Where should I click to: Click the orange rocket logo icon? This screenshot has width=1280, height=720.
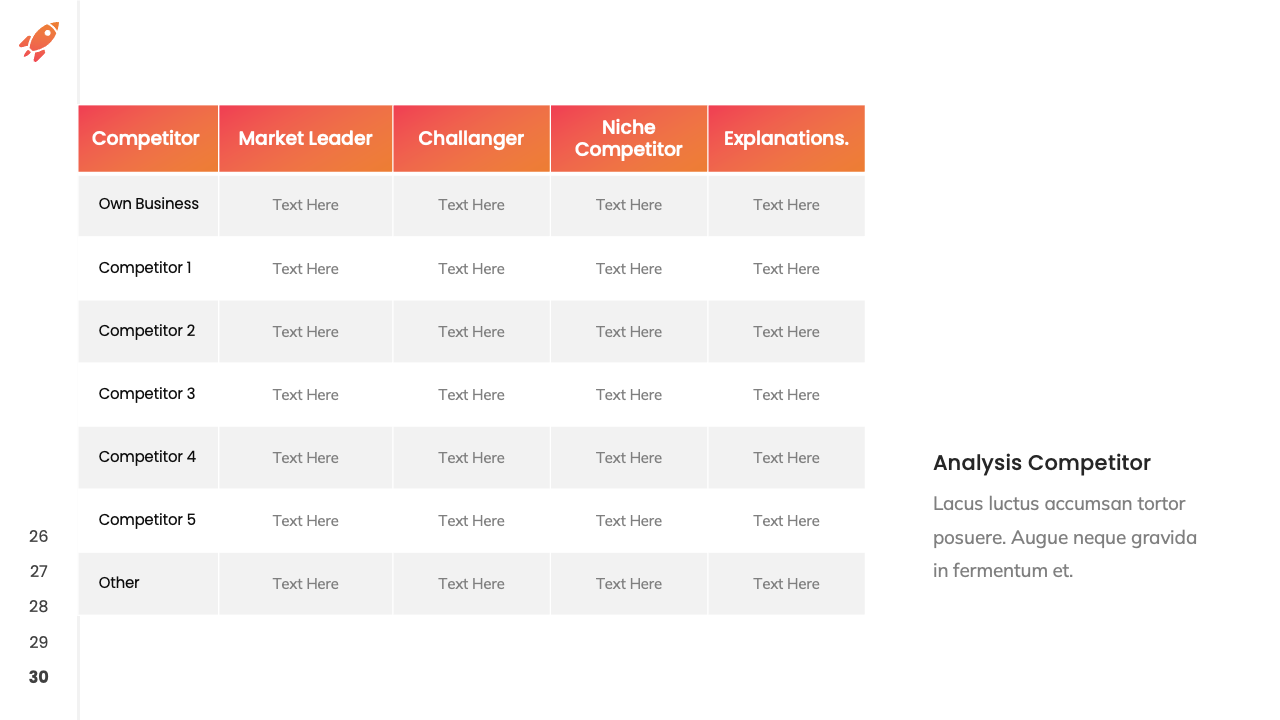click(x=39, y=41)
